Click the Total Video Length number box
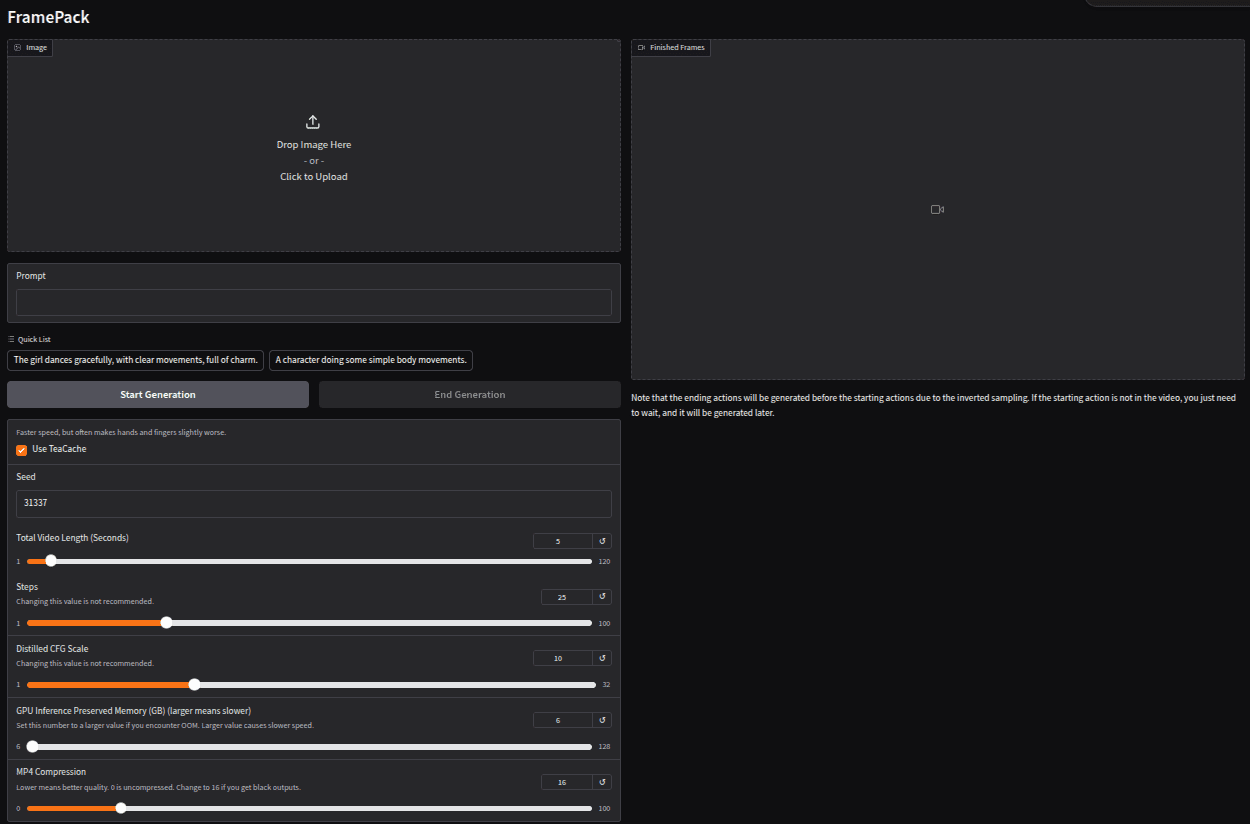 click(563, 541)
